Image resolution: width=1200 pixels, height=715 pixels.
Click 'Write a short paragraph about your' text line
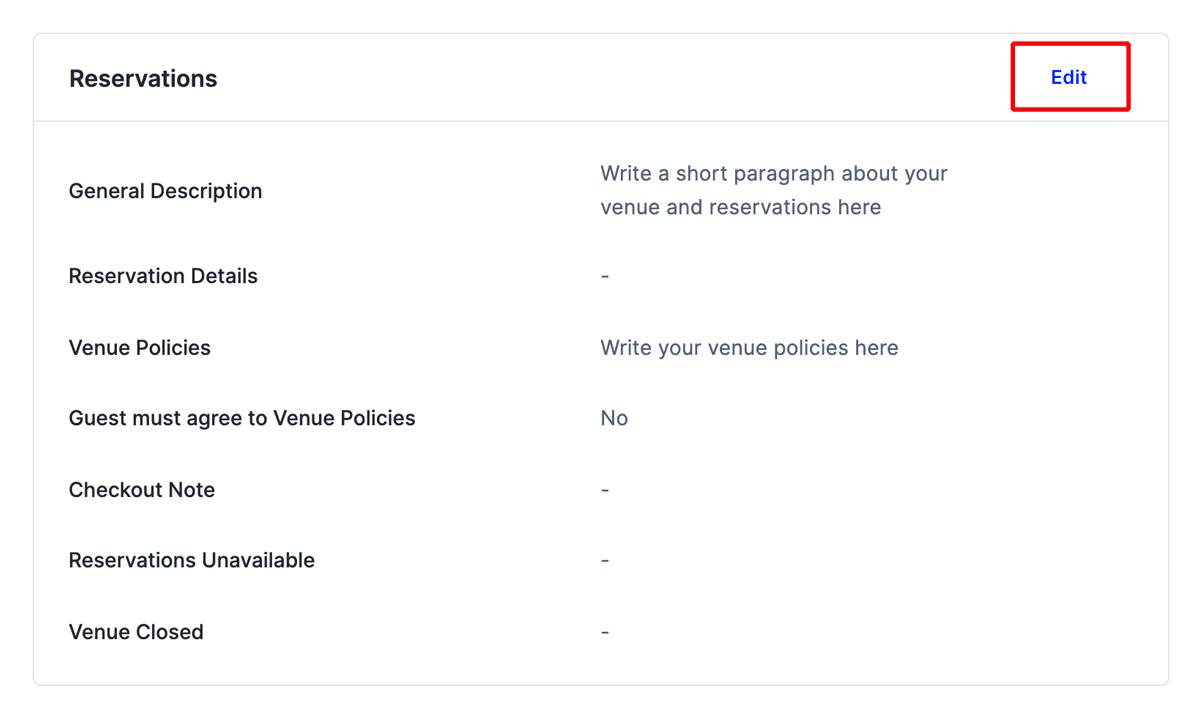[x=773, y=173]
